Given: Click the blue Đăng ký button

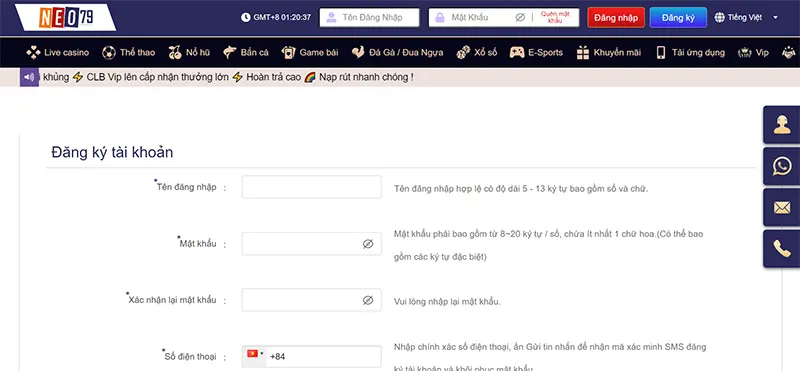Looking at the screenshot, I should click(678, 17).
